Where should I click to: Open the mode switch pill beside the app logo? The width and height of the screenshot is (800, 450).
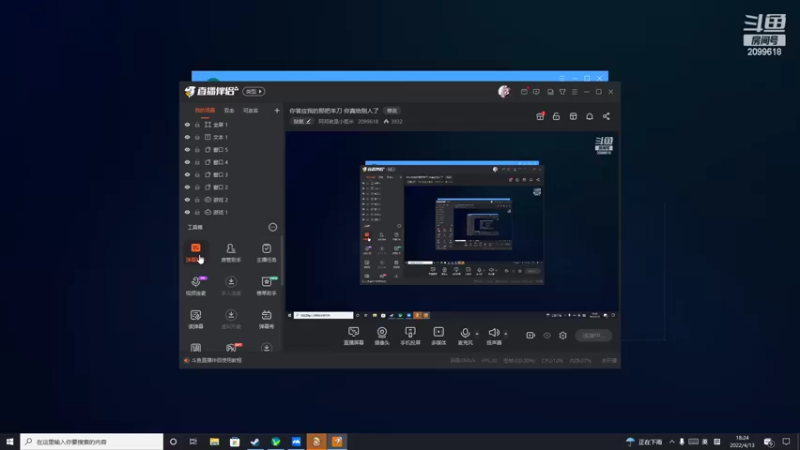pos(254,91)
